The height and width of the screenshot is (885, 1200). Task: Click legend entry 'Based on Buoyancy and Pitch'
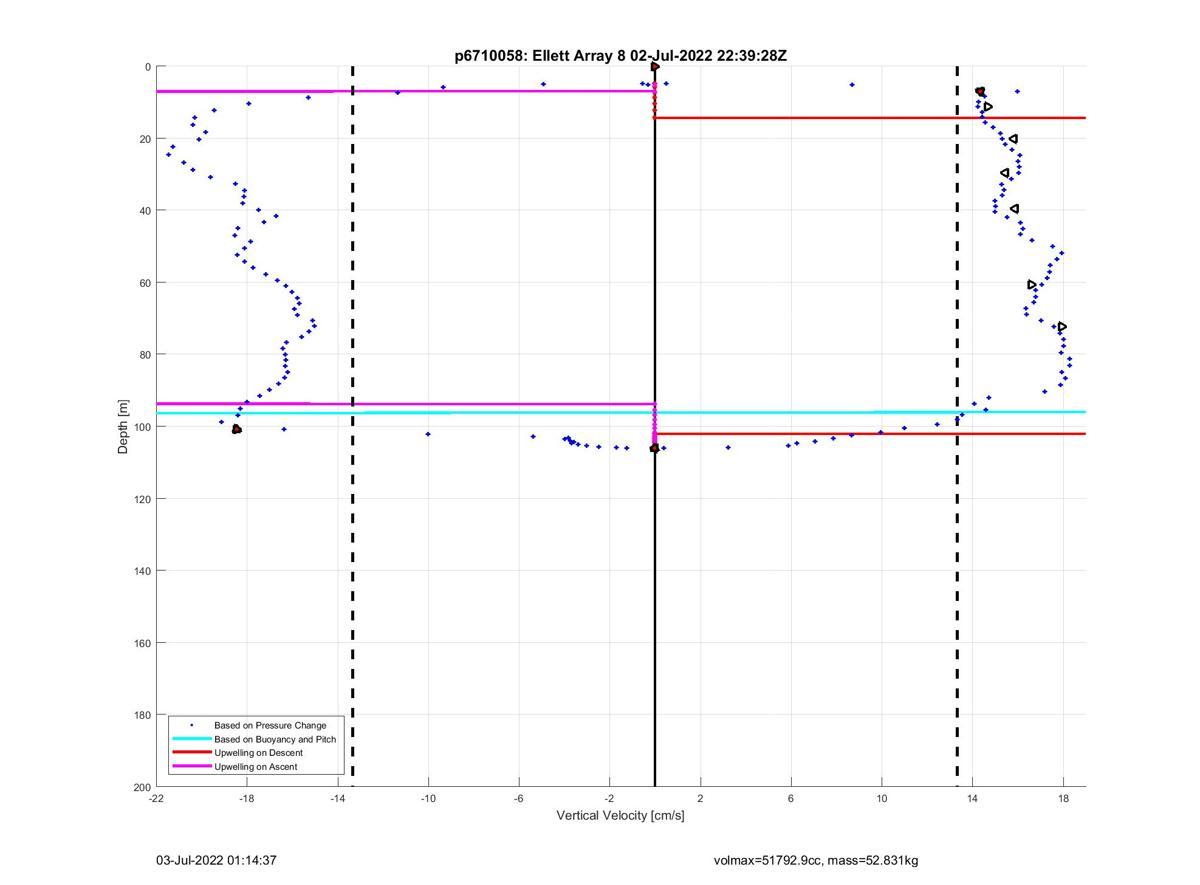(x=275, y=739)
